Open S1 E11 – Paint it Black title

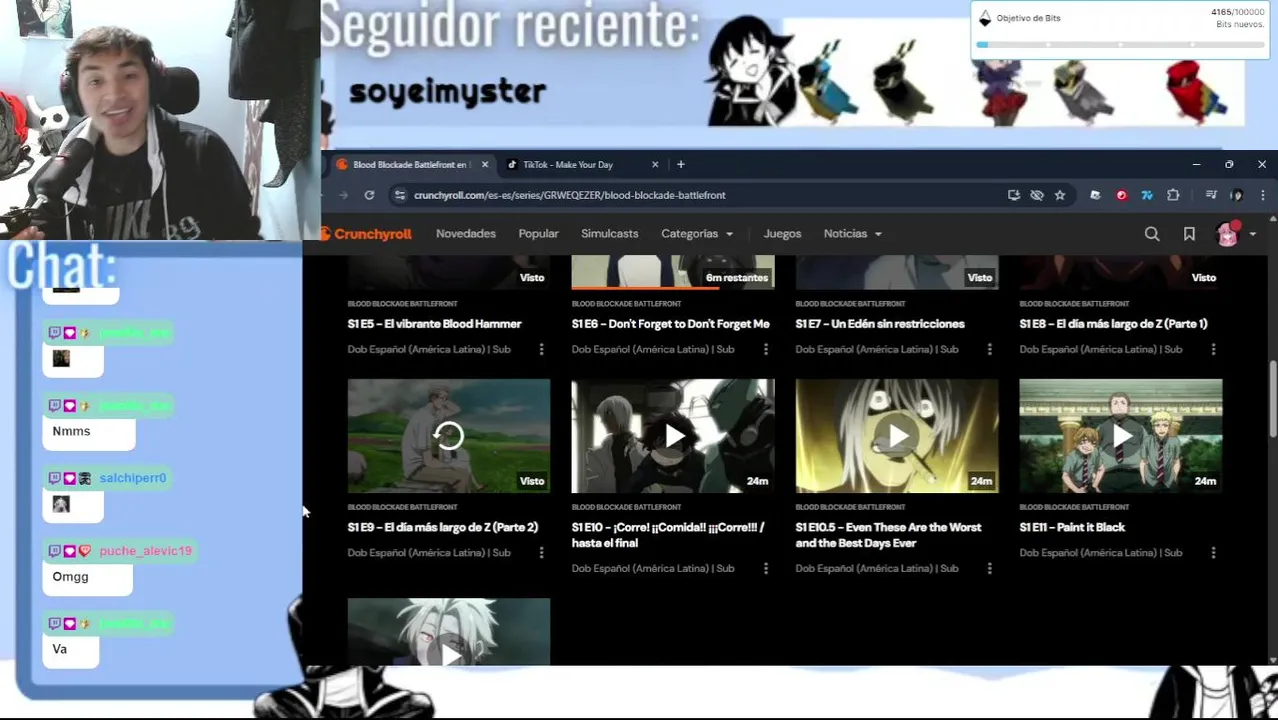pyautogui.click(x=1072, y=527)
